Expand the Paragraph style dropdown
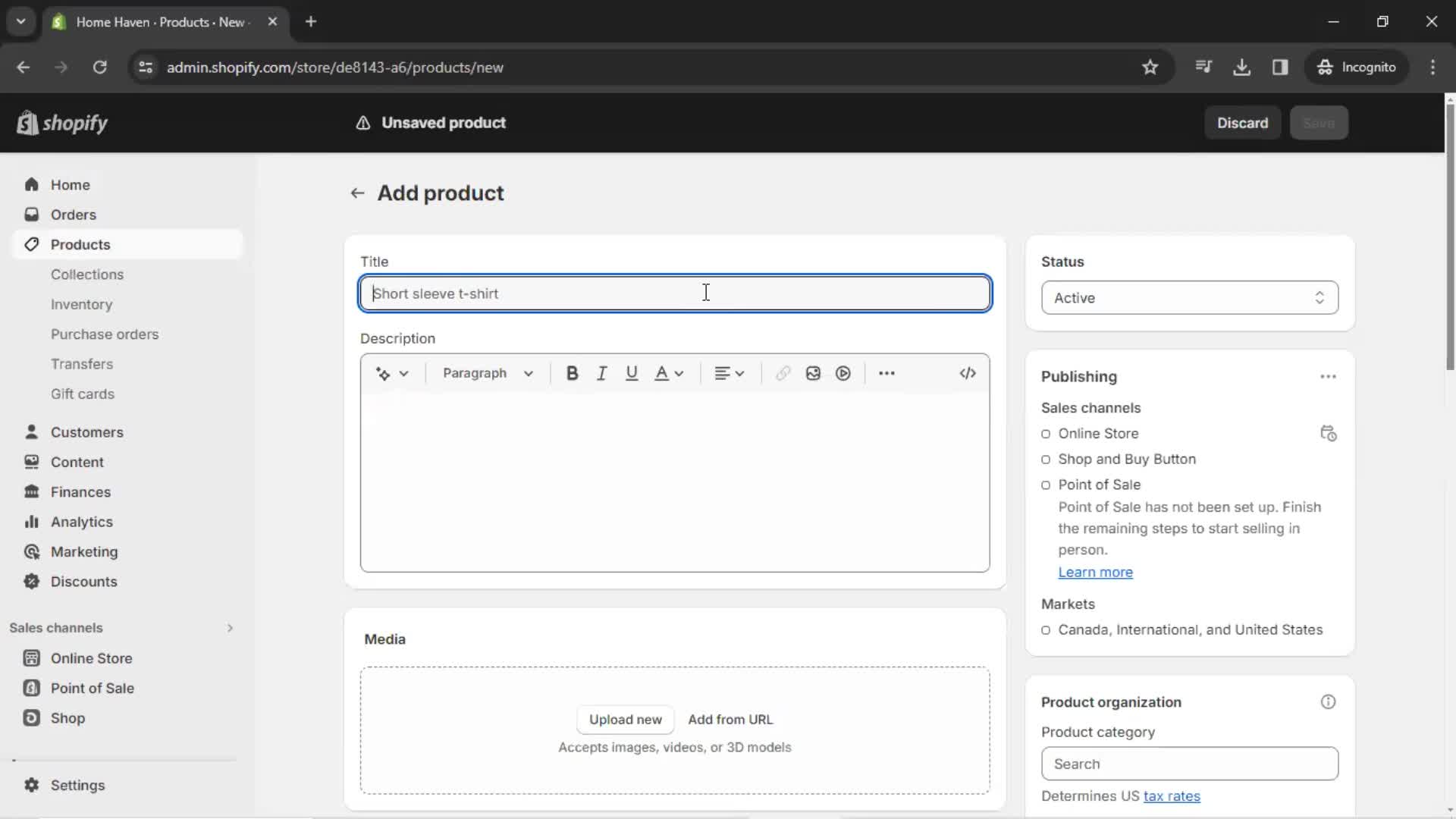This screenshot has width=1456, height=819. 485,373
